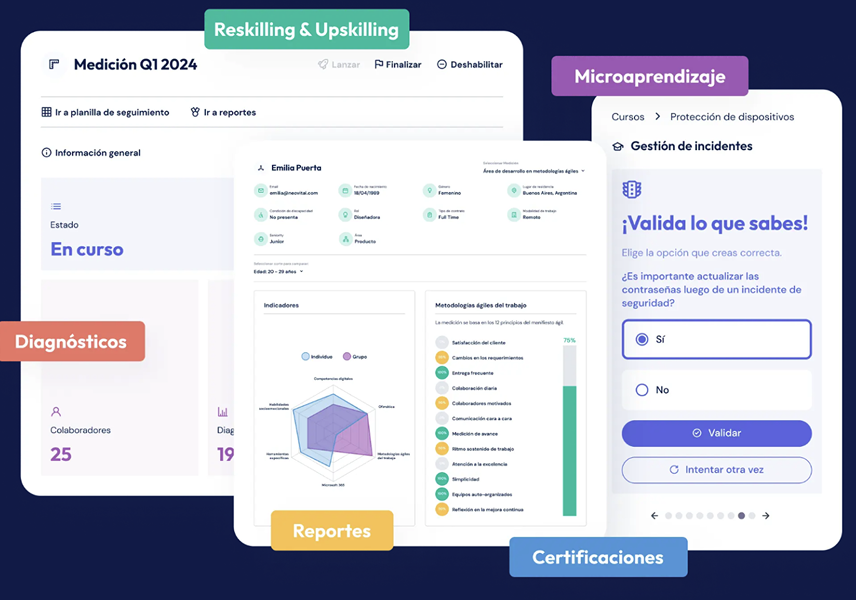Click the seniority icon beside Junior
The width and height of the screenshot is (856, 600).
point(260,239)
